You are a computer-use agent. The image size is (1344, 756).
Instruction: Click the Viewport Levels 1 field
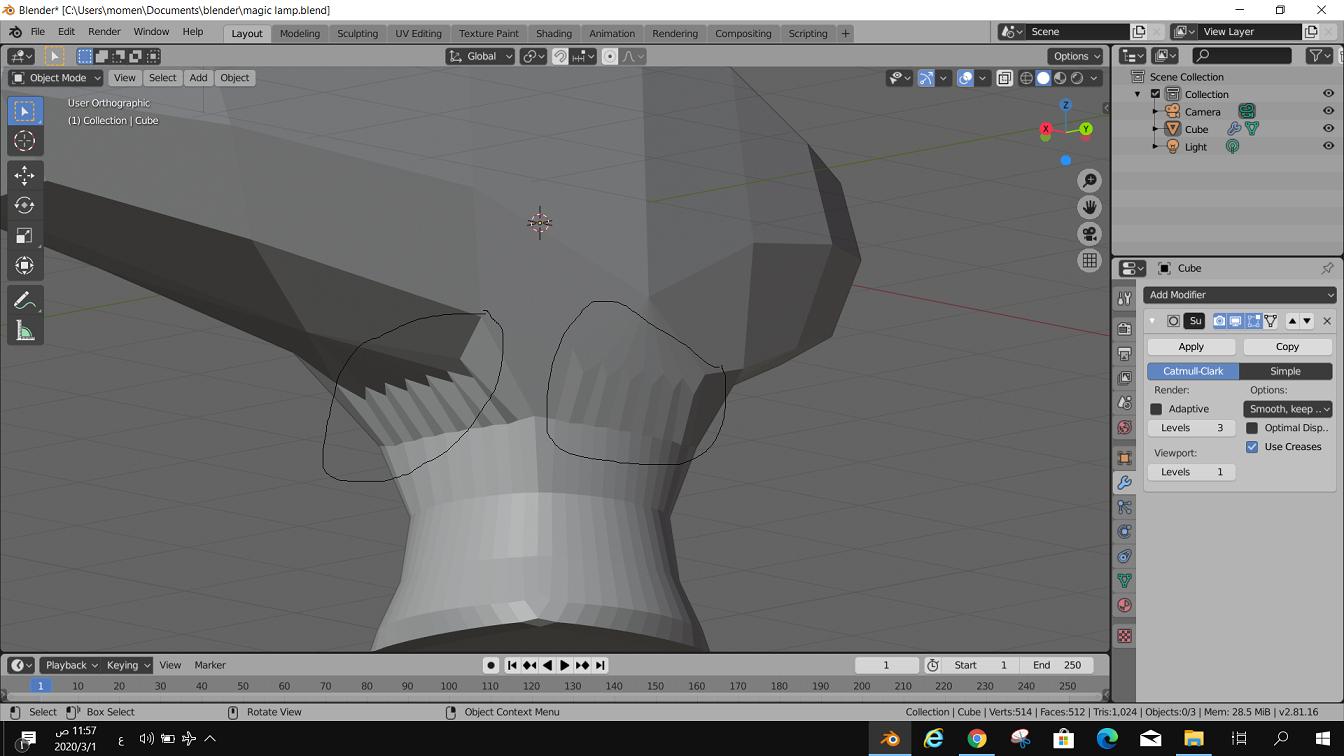[1191, 472]
